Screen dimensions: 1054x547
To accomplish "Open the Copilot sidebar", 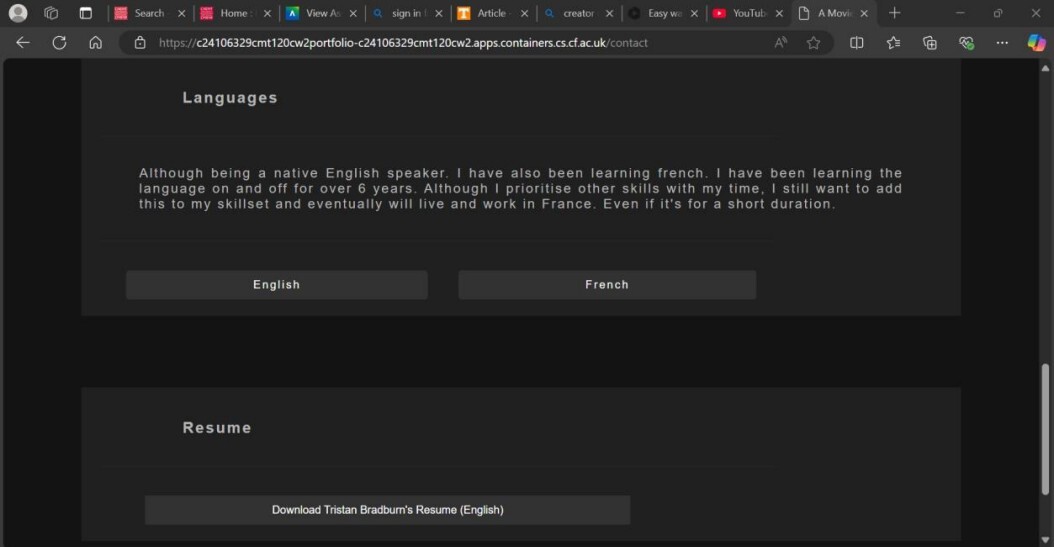I will (x=1036, y=42).
